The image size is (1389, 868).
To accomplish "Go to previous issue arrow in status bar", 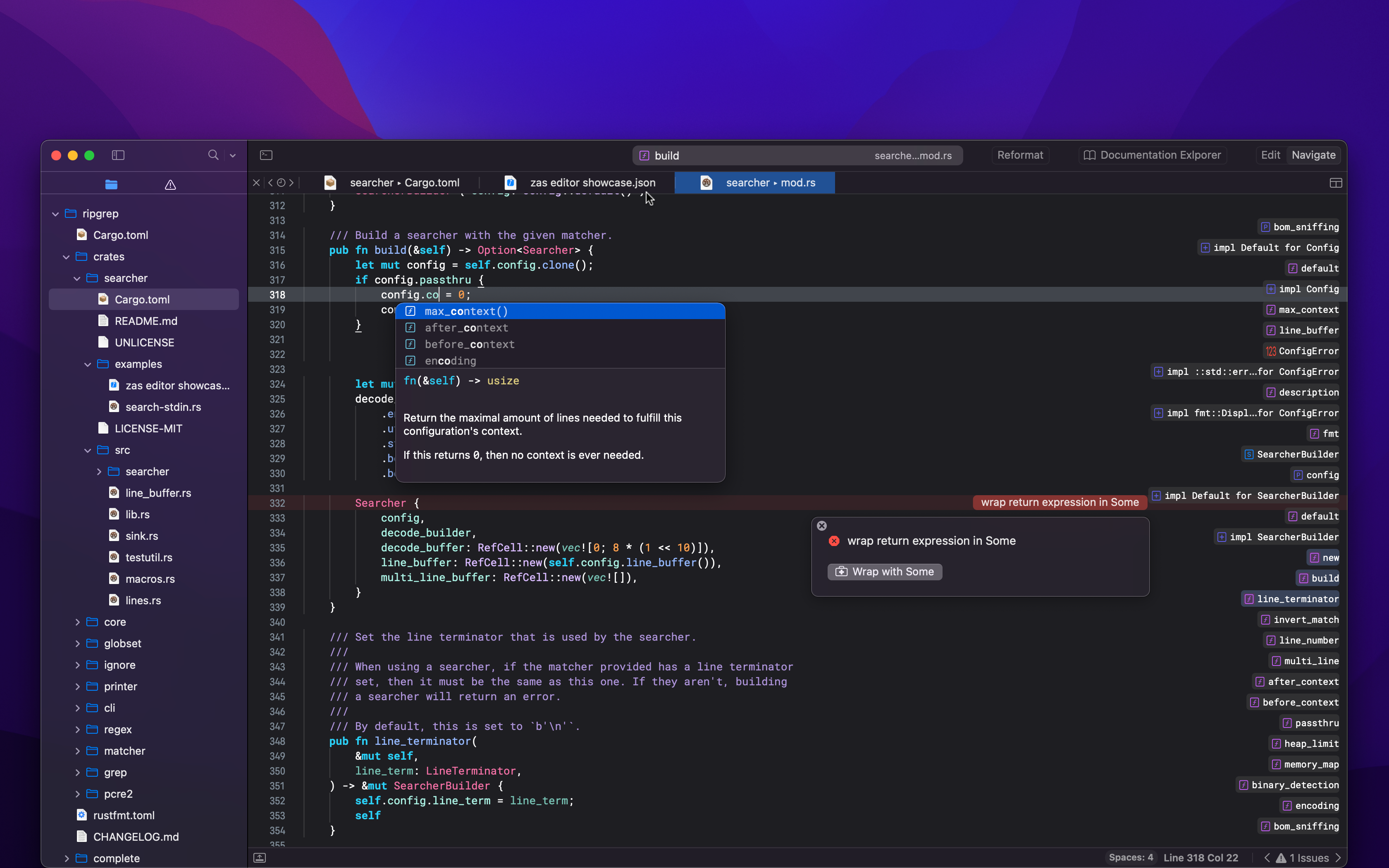I will coord(1267,858).
